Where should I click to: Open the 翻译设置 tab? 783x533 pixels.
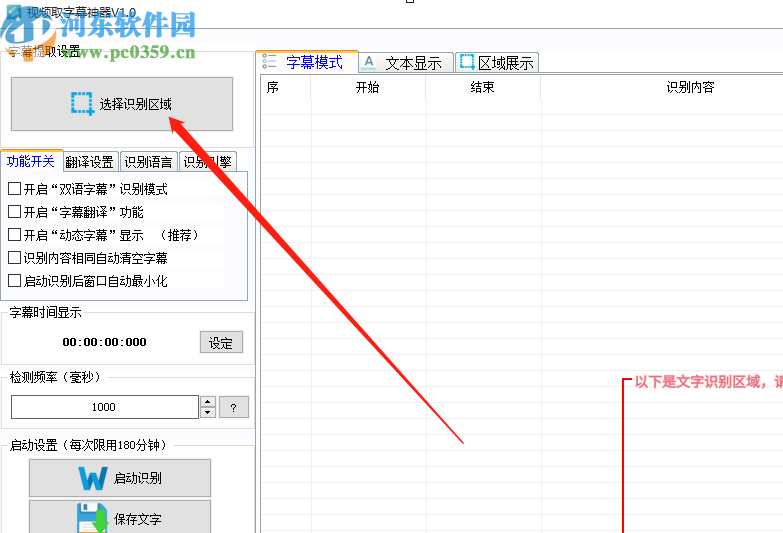pos(90,162)
